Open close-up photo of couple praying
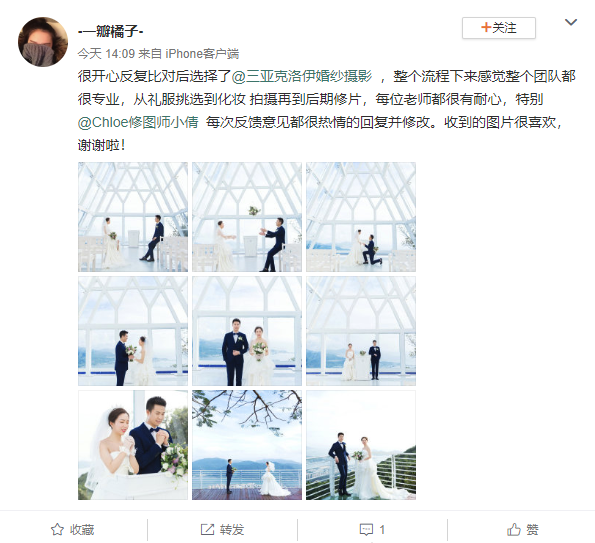 coord(133,445)
